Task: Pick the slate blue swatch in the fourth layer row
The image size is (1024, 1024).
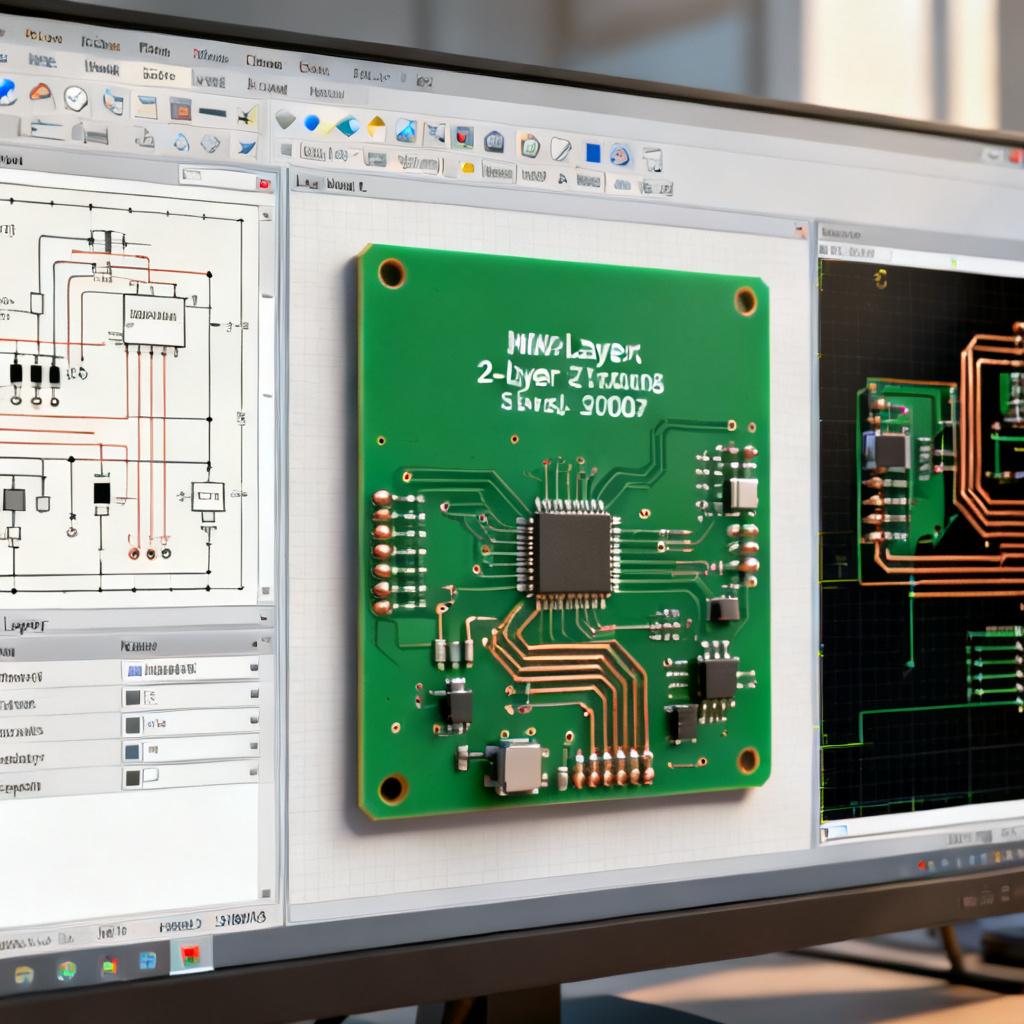Action: (x=133, y=752)
